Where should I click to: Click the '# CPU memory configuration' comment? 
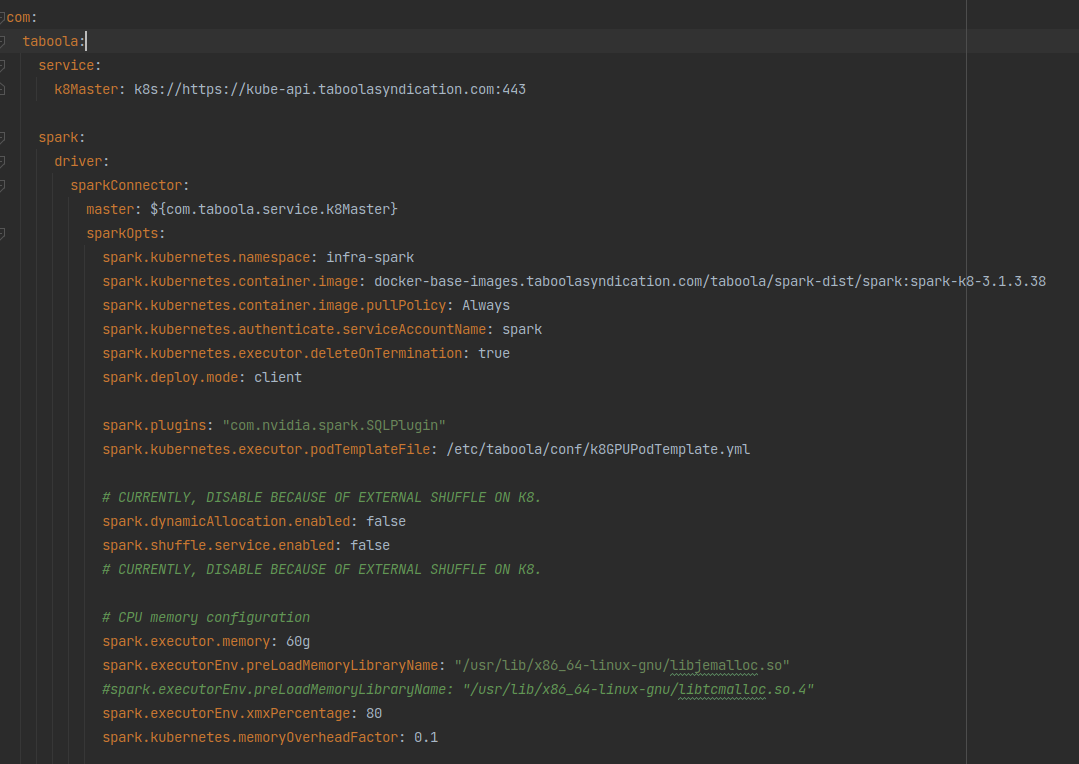click(206, 617)
